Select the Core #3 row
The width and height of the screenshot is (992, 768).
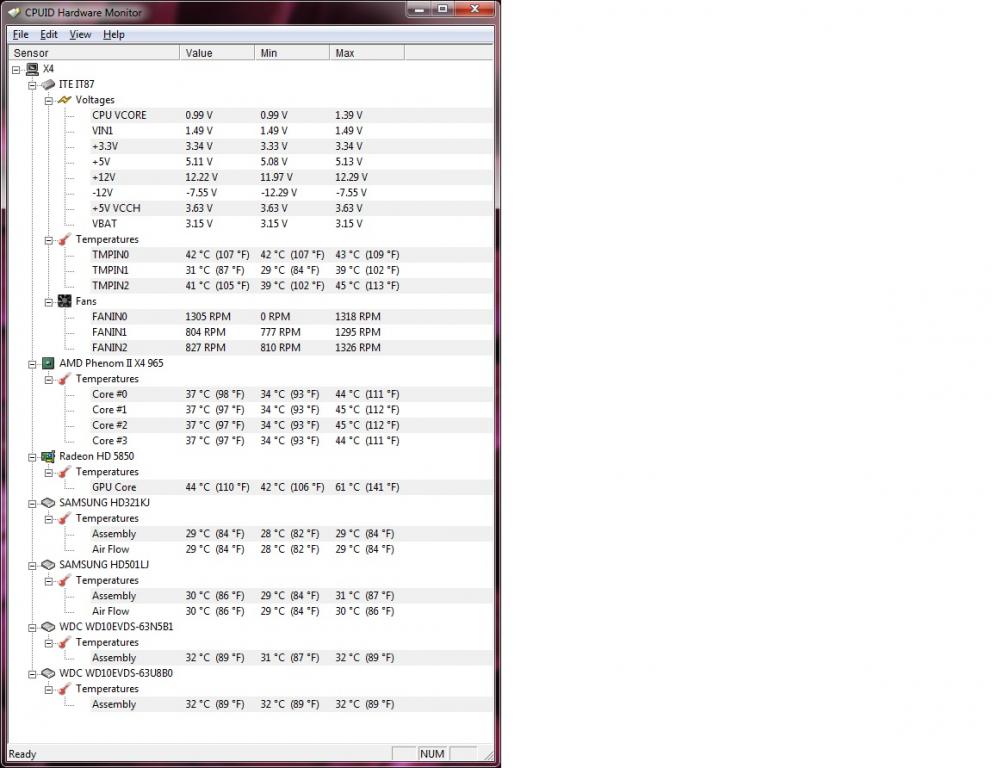pyautogui.click(x=291, y=441)
